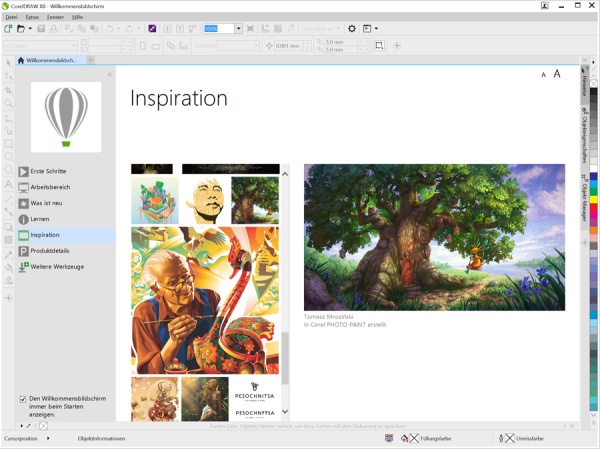Open the dropdown arrow next to Open
Screen dimensions: 600x449
(x=30, y=28)
